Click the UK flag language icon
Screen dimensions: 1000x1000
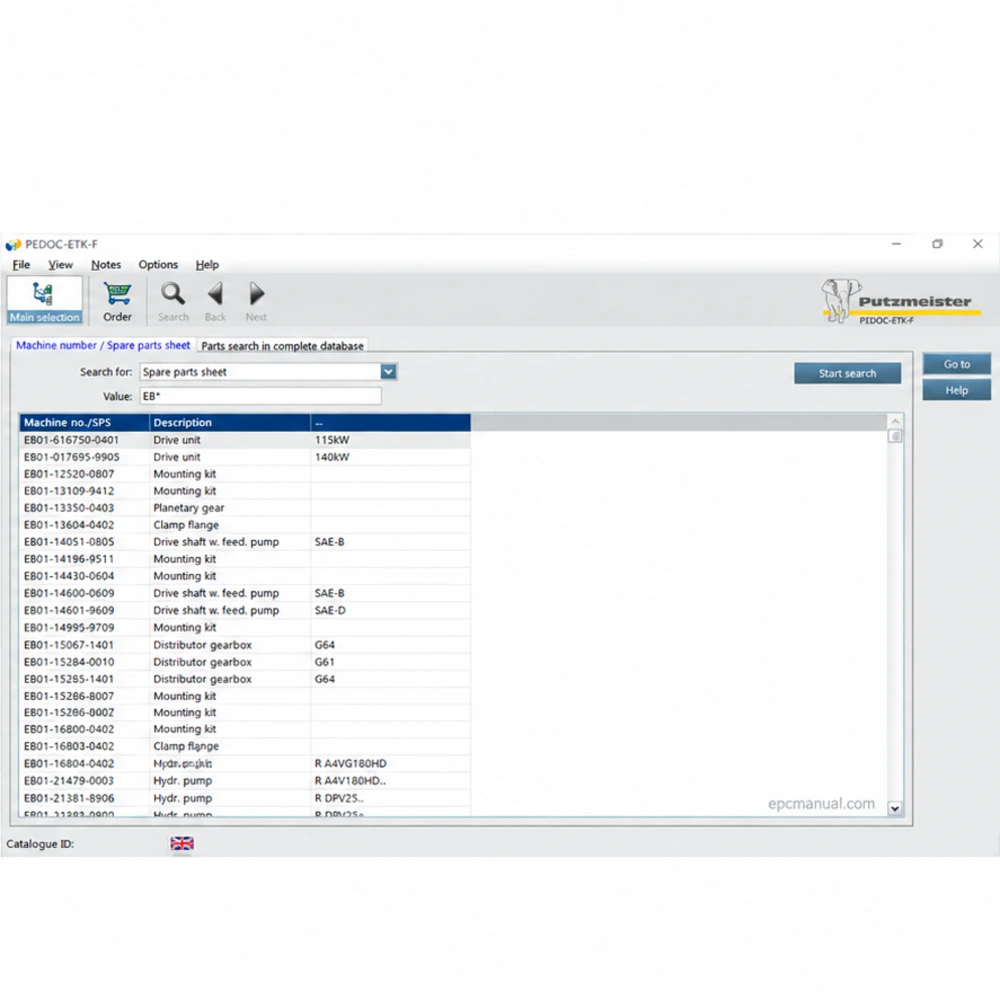click(x=182, y=844)
